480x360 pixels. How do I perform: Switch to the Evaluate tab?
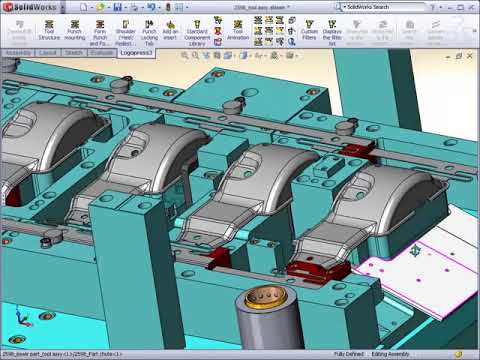102,53
